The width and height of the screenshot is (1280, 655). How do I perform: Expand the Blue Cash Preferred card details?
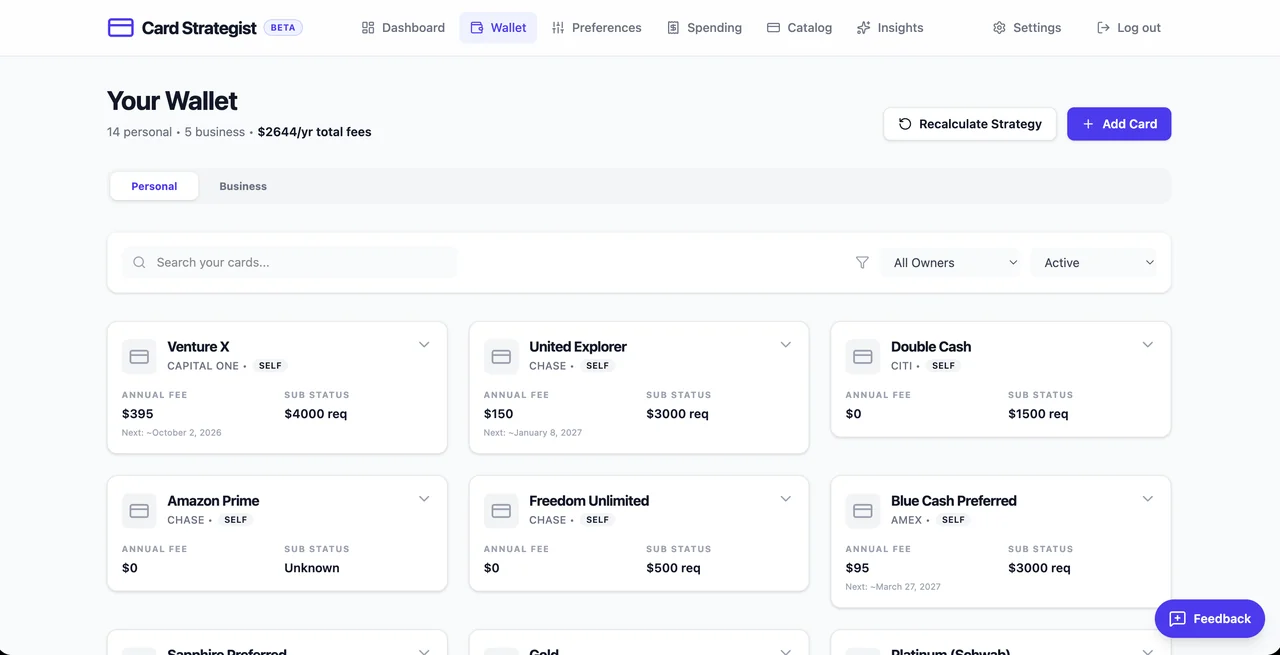[x=1147, y=499]
